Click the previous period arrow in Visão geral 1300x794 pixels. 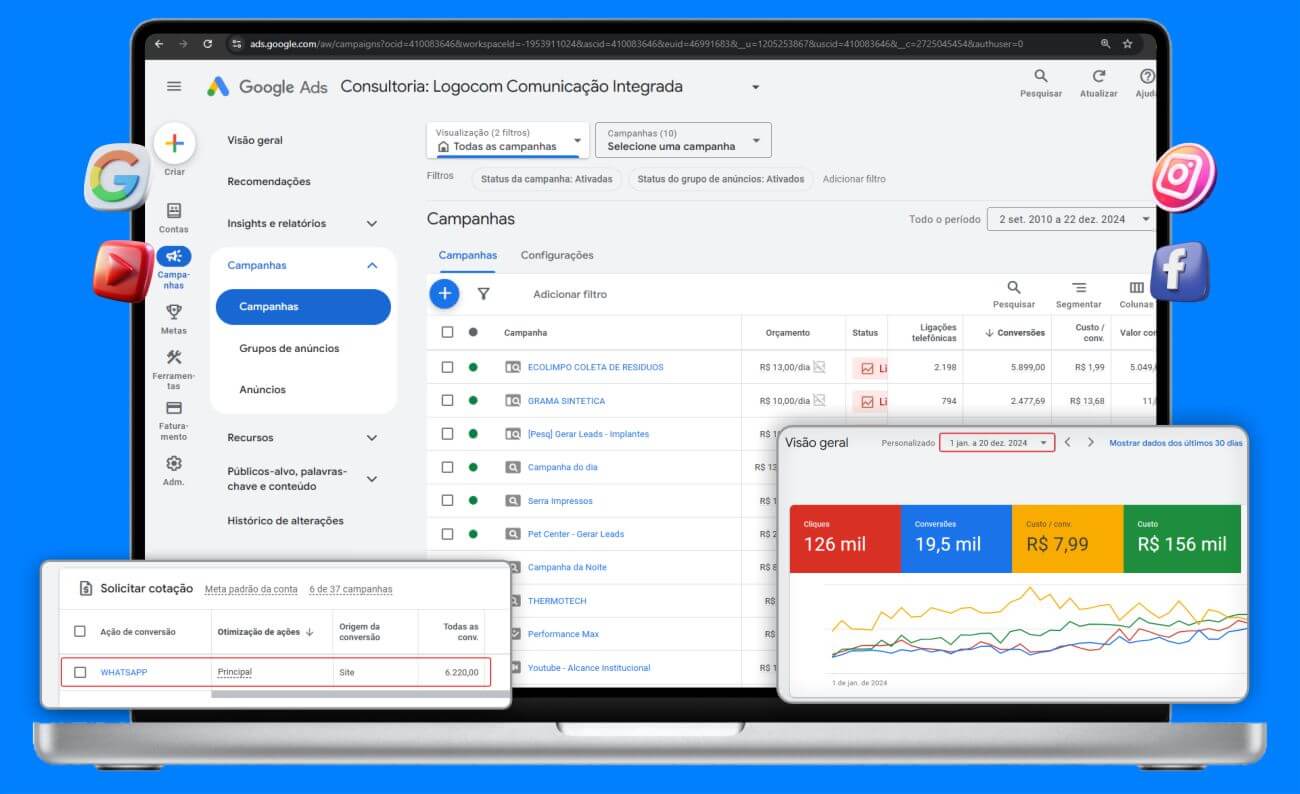(1068, 442)
